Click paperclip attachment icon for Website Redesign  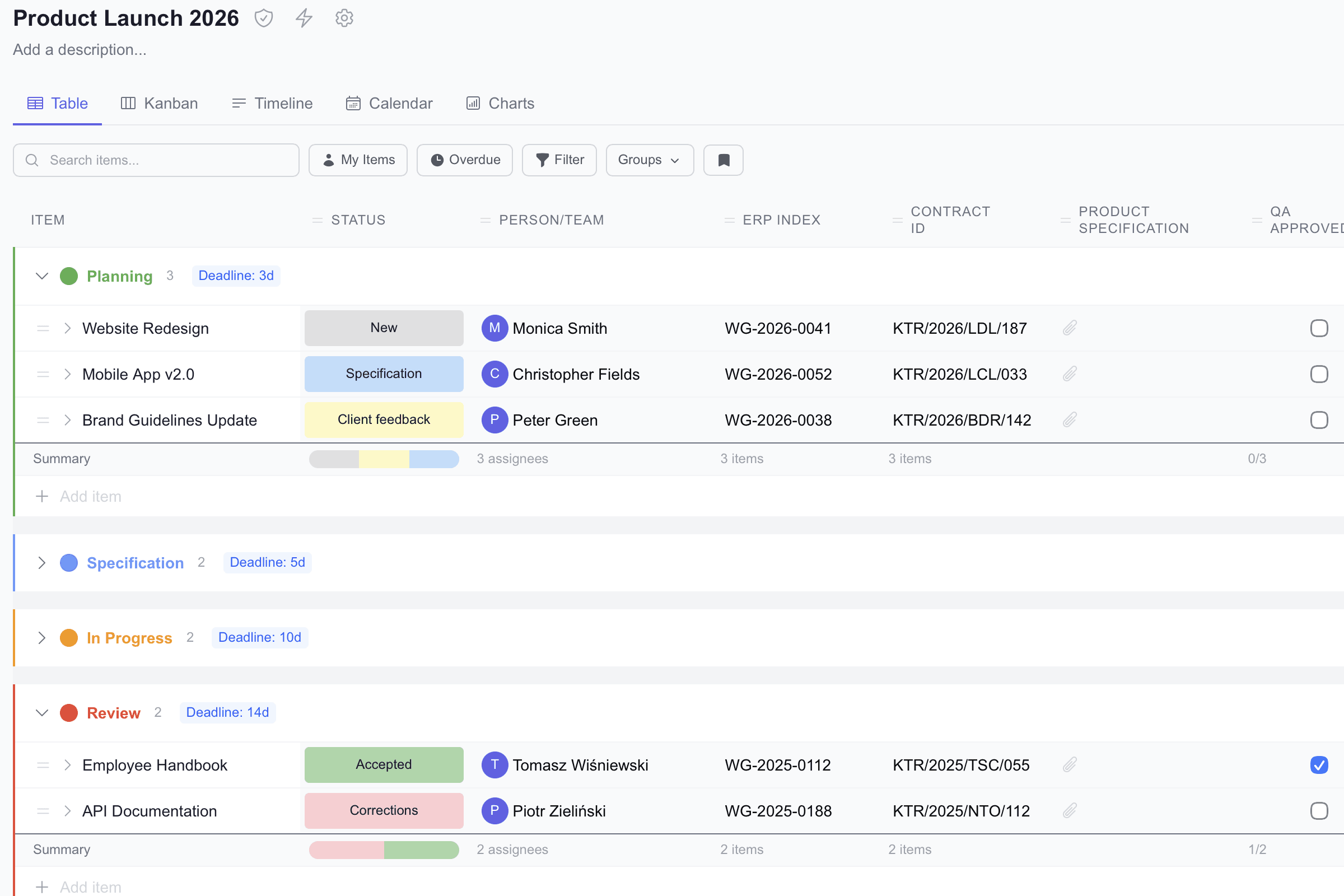click(x=1070, y=328)
